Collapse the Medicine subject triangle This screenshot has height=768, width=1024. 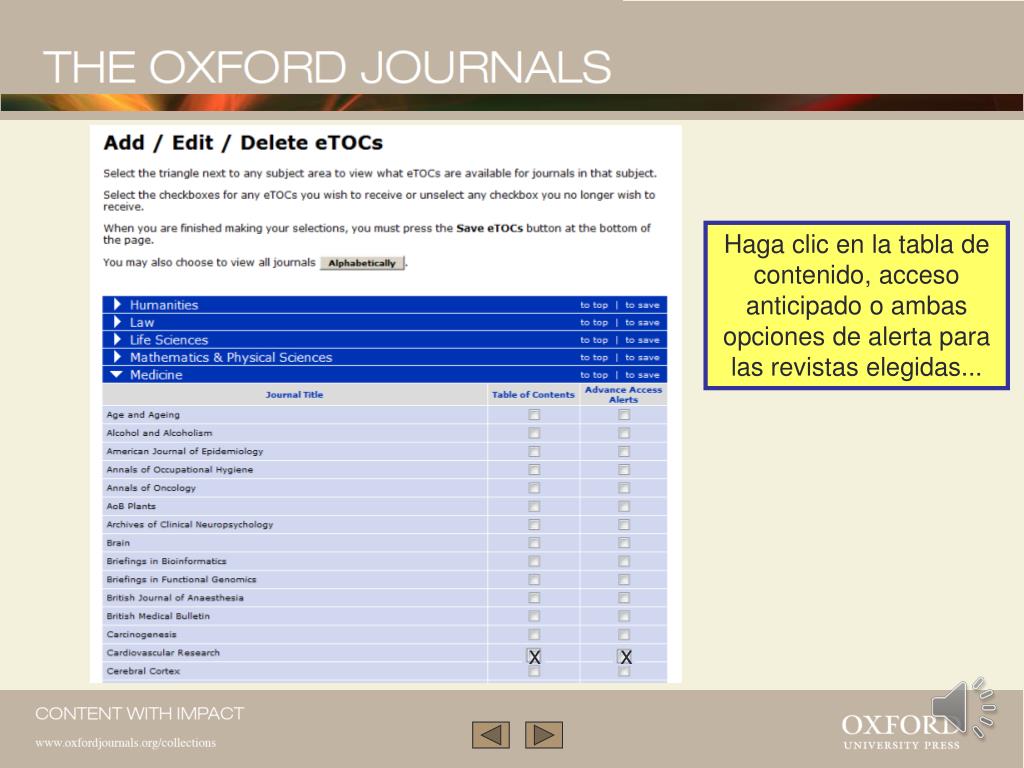pos(117,375)
